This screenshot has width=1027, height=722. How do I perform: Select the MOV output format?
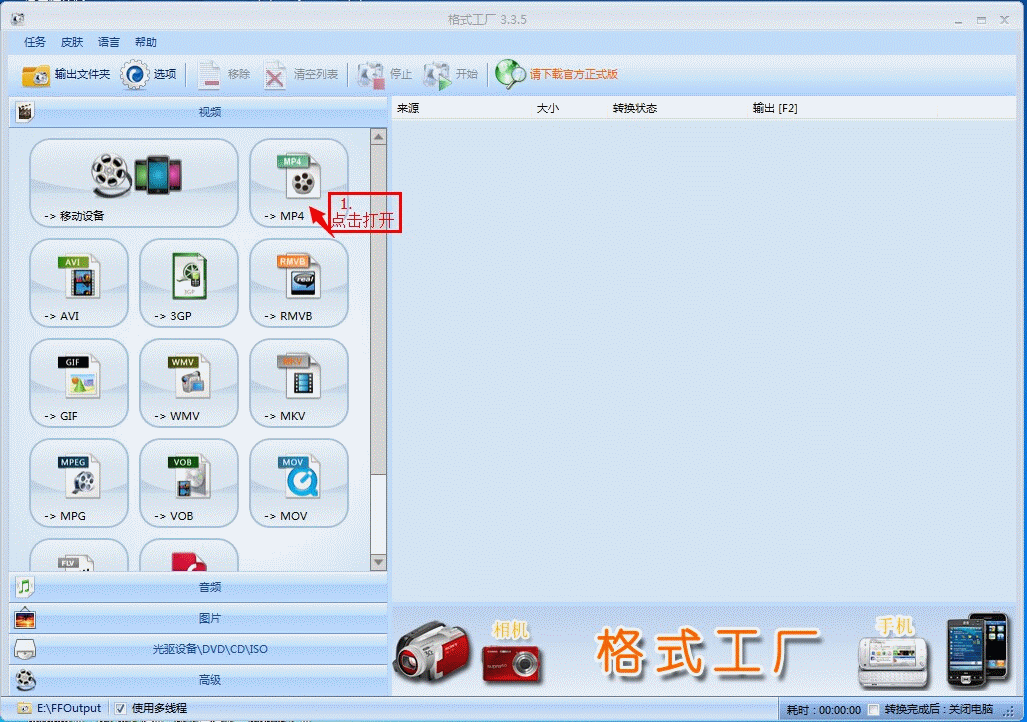point(297,483)
